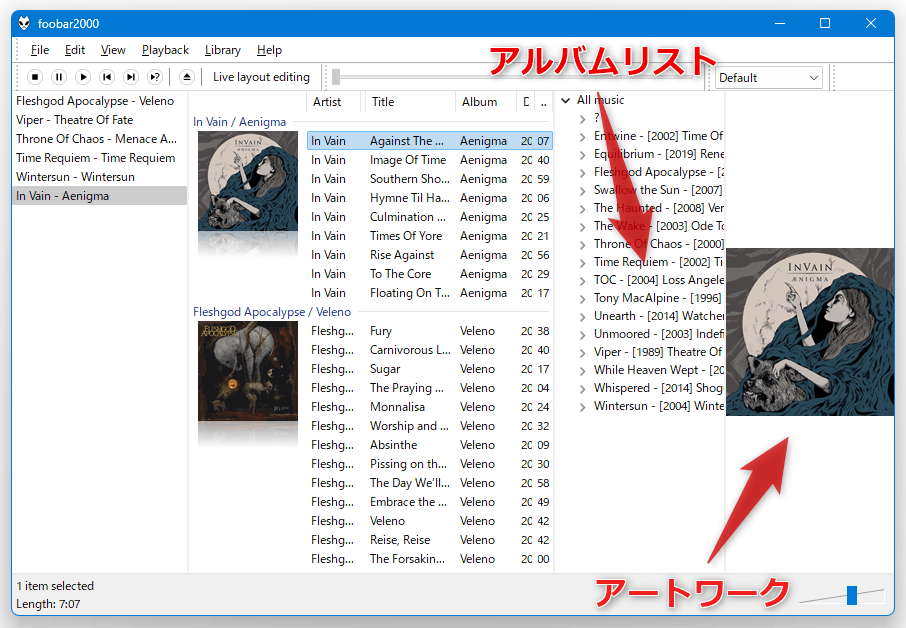Click the Stop playback button
This screenshot has height=628, width=906.
pyautogui.click(x=35, y=77)
